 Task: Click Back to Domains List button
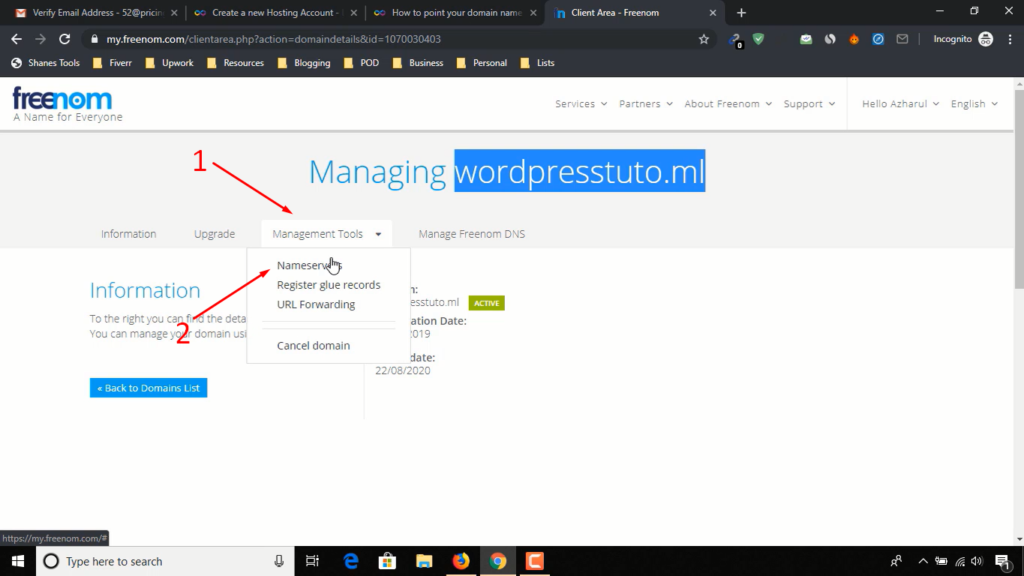click(148, 388)
